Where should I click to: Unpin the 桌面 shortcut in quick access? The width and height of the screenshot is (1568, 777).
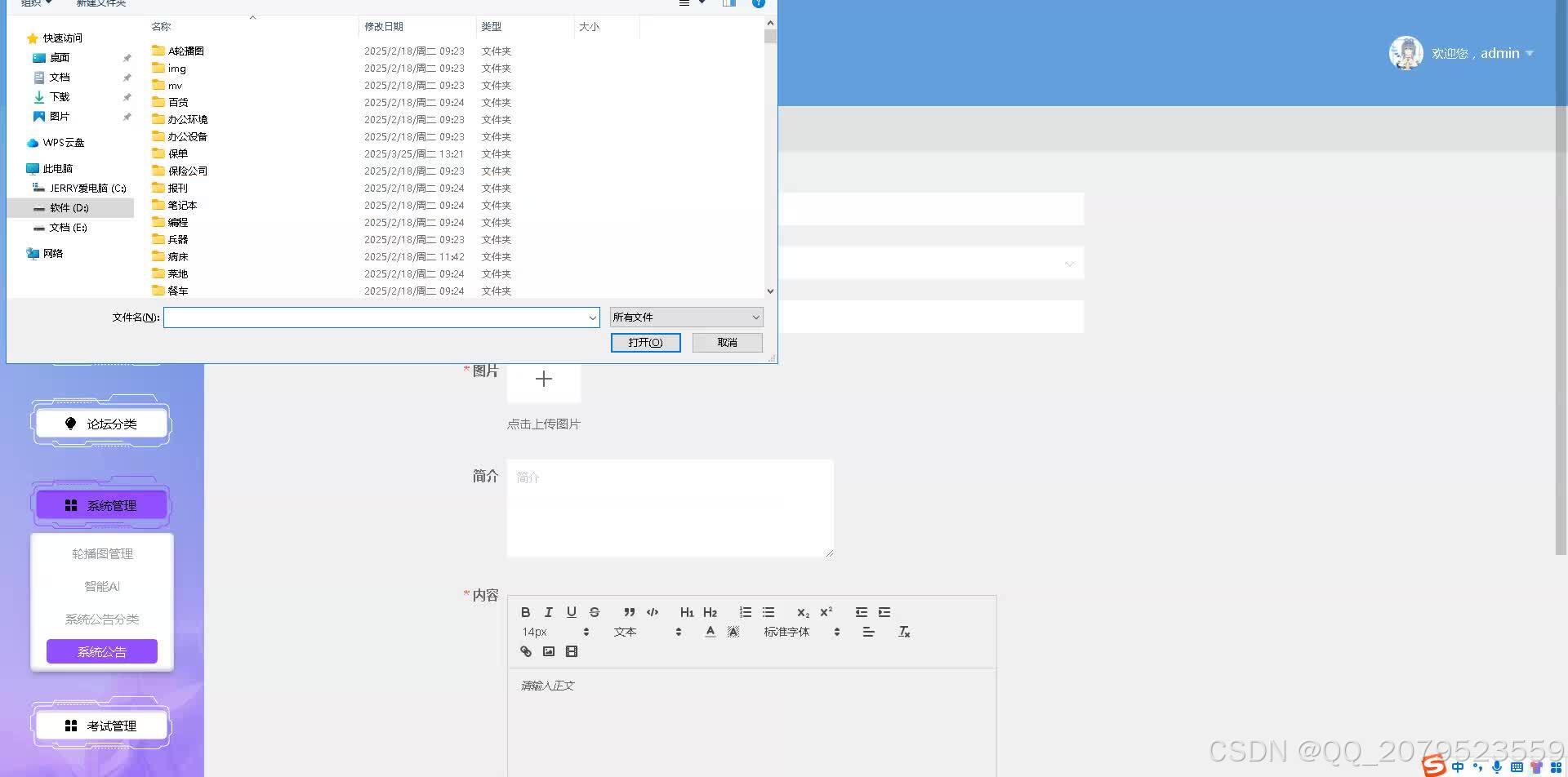[127, 57]
